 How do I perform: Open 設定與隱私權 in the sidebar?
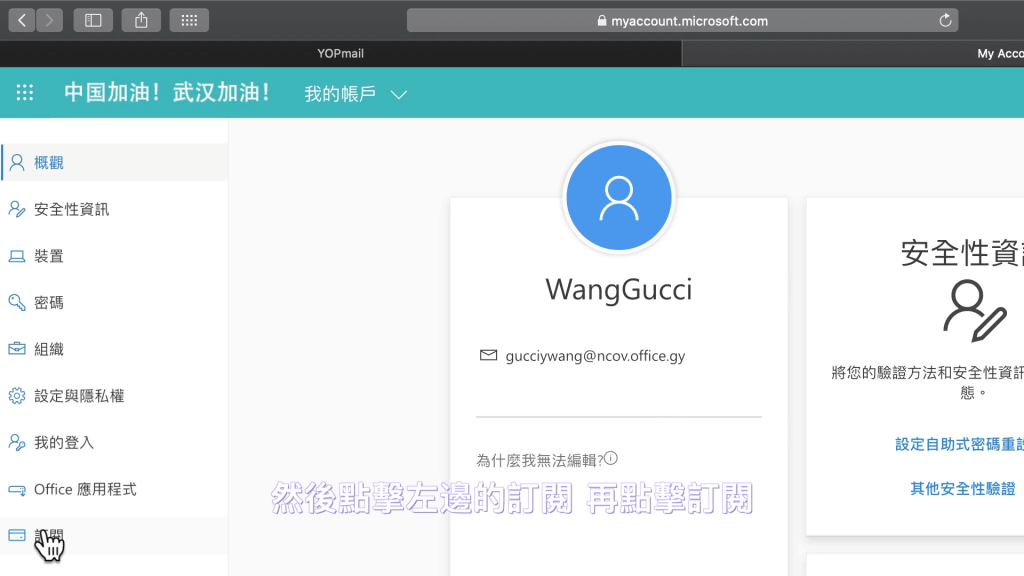click(x=114, y=396)
